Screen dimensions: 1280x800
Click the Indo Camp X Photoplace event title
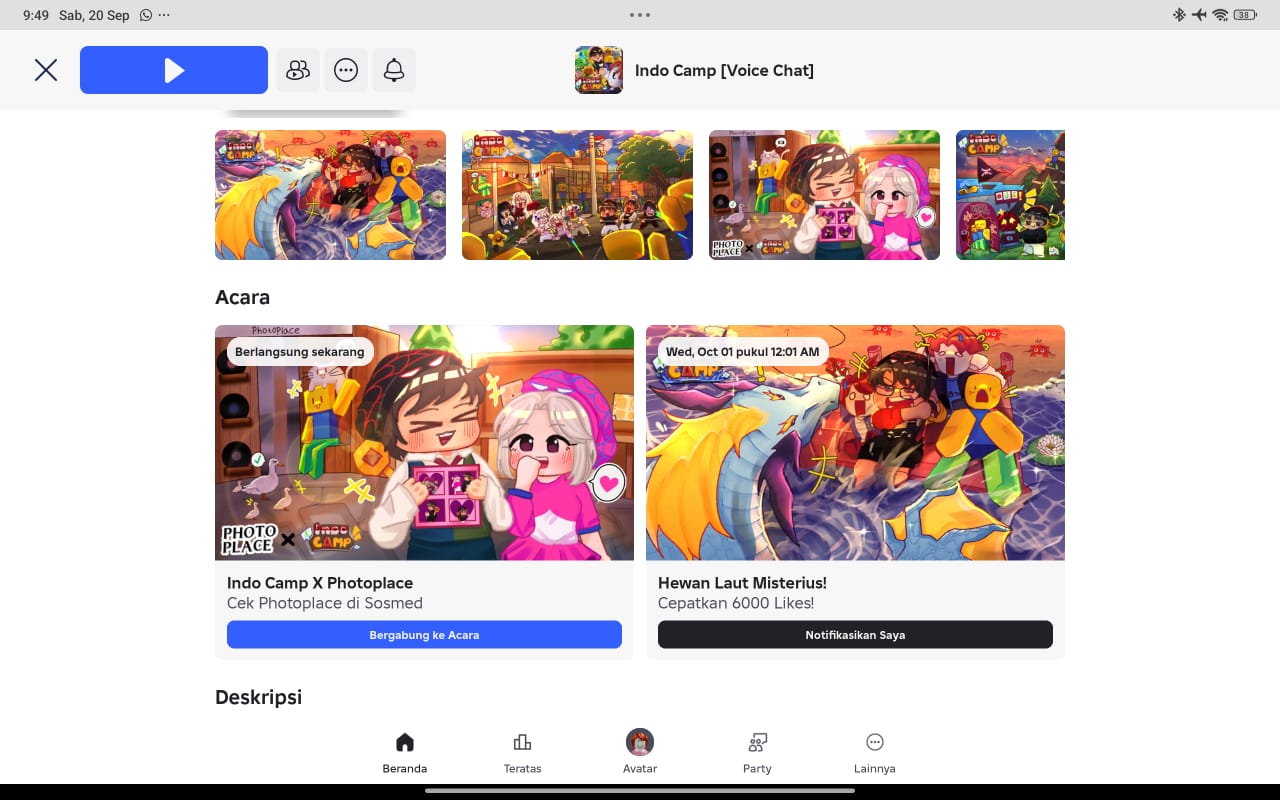320,583
